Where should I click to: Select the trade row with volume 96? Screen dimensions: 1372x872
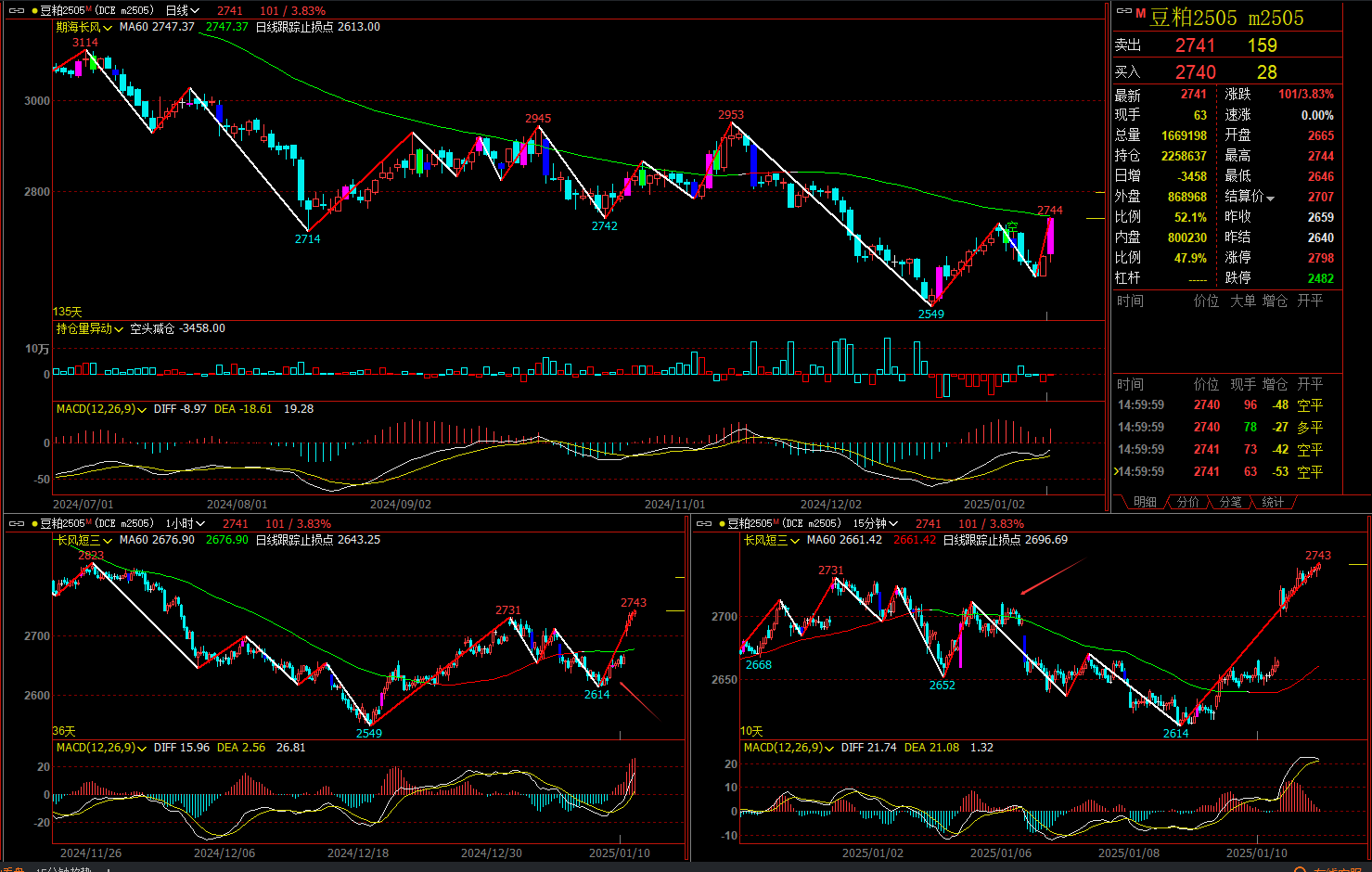1226,405
